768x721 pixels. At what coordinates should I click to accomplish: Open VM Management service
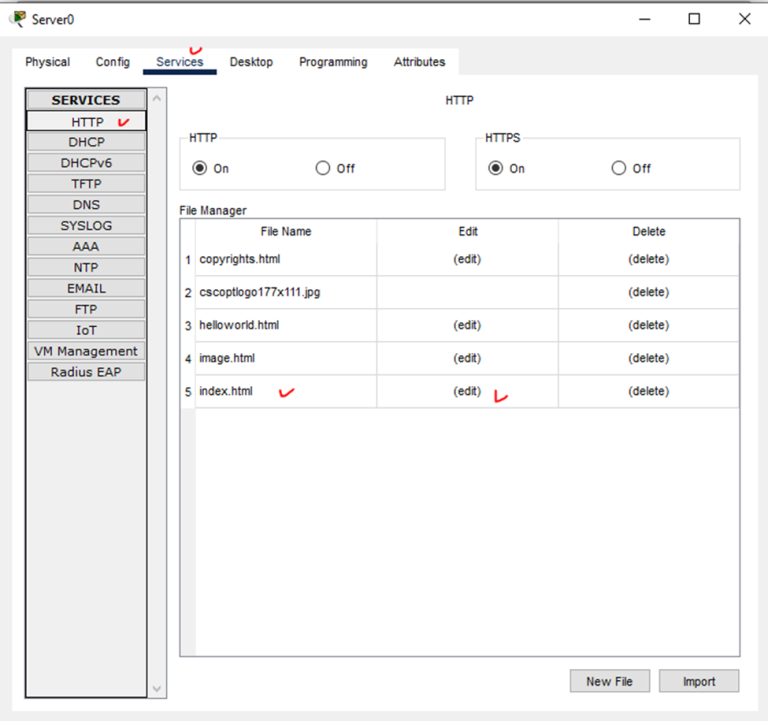[x=86, y=351]
